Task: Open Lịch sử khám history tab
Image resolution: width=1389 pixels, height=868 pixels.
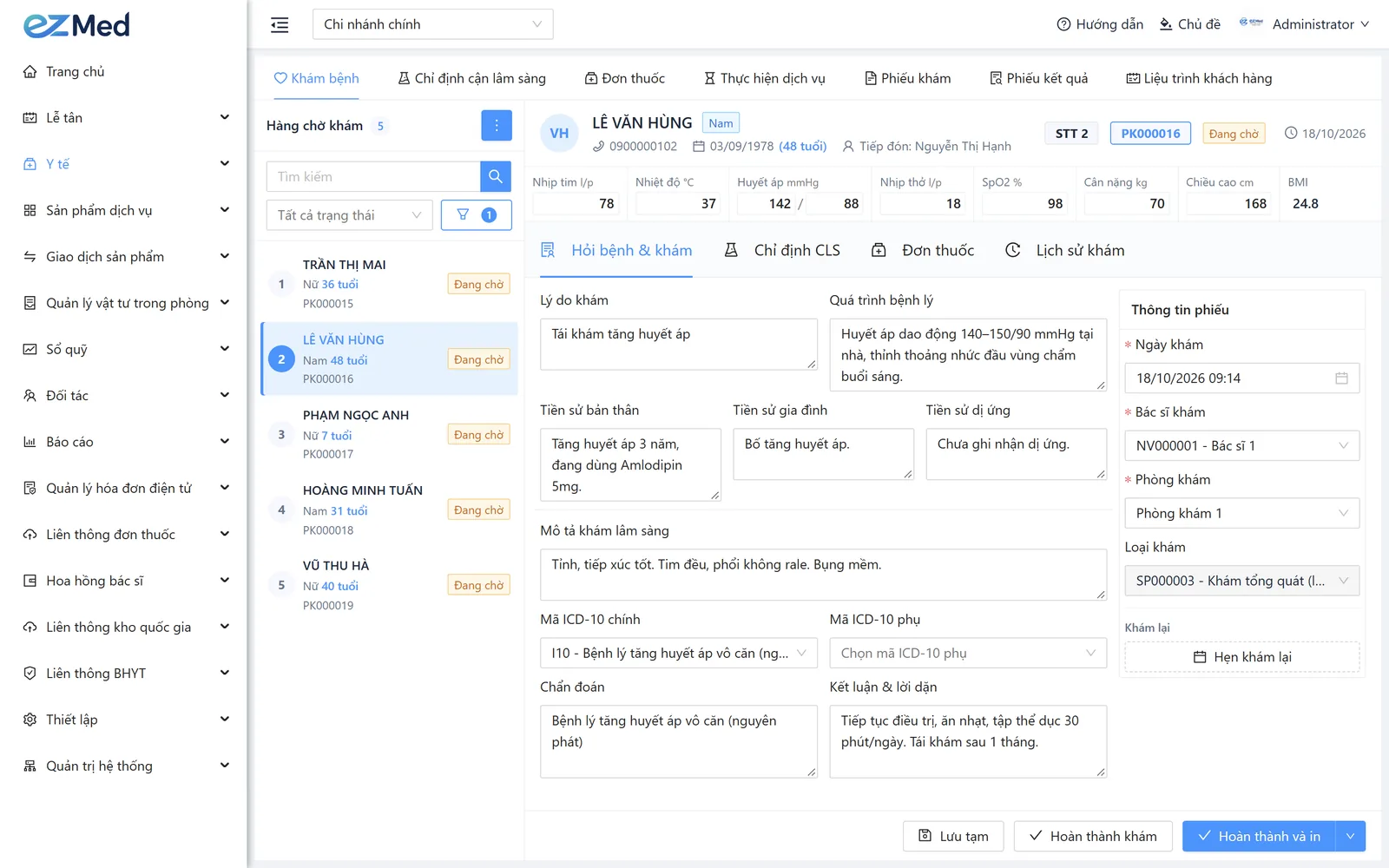Action: 1064,251
